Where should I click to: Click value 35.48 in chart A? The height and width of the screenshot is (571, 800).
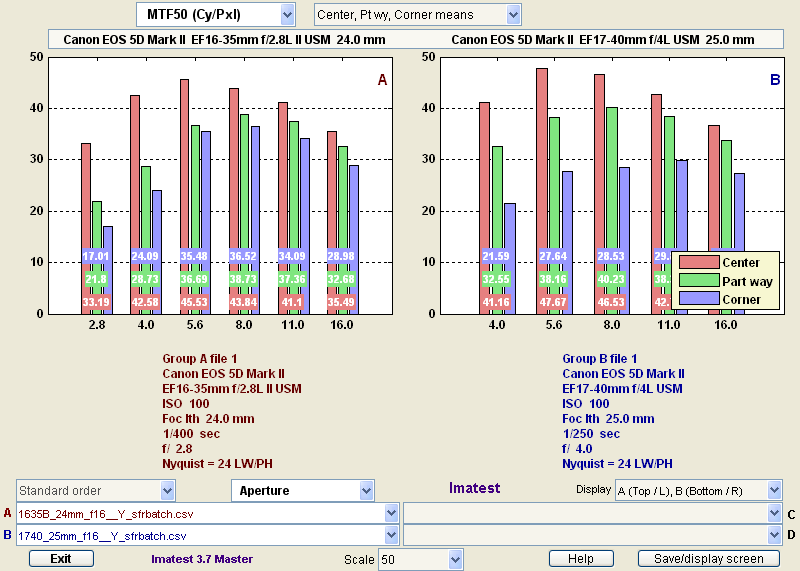[194, 256]
